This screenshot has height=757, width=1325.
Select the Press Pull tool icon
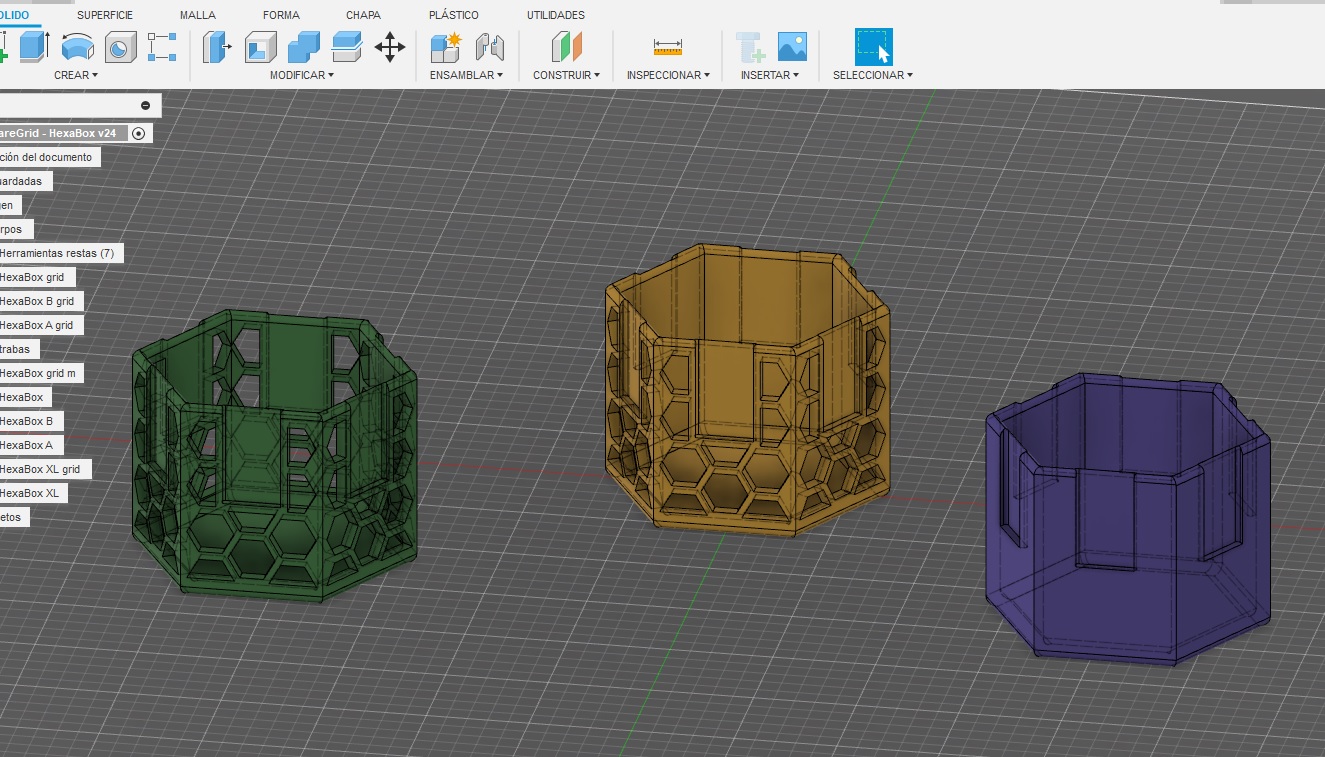217,47
